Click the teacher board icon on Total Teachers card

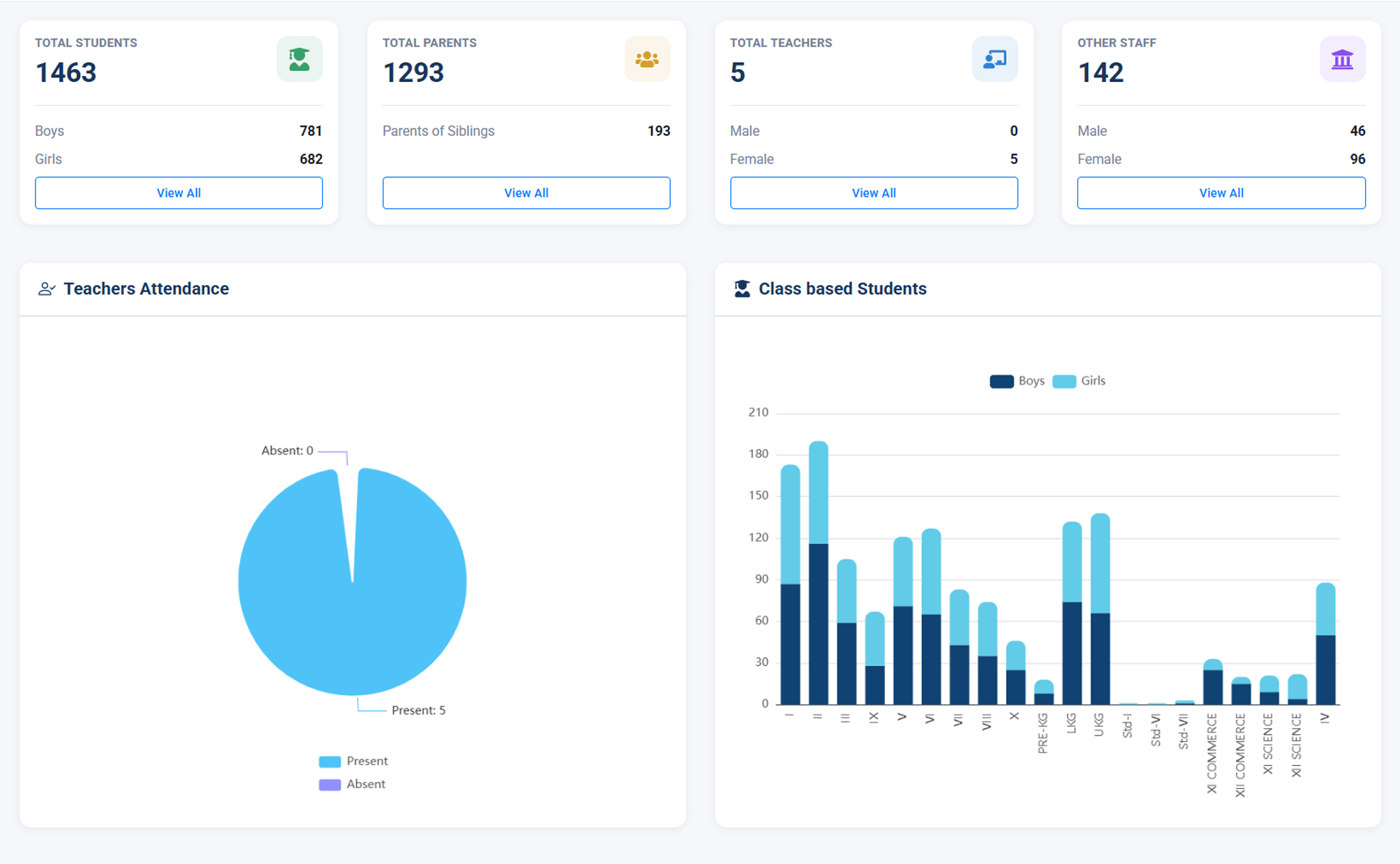(x=994, y=59)
